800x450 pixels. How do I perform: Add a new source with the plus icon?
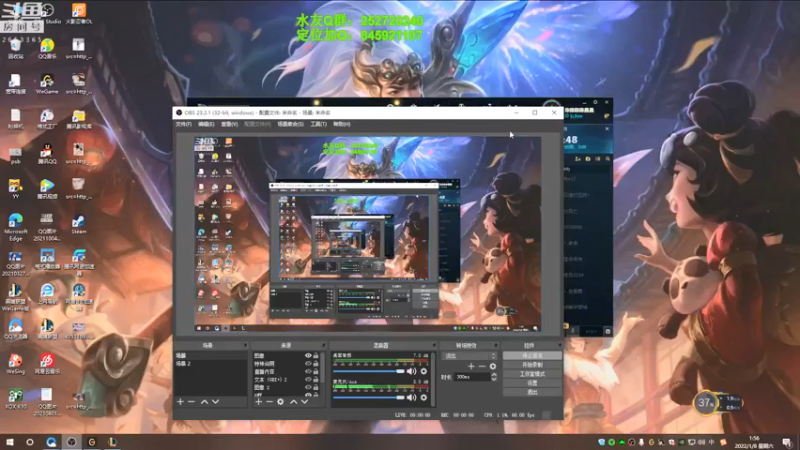tap(258, 402)
